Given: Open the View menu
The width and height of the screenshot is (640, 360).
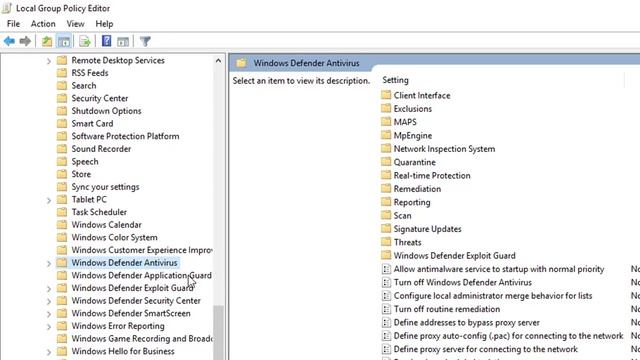Looking at the screenshot, I should coord(76,24).
